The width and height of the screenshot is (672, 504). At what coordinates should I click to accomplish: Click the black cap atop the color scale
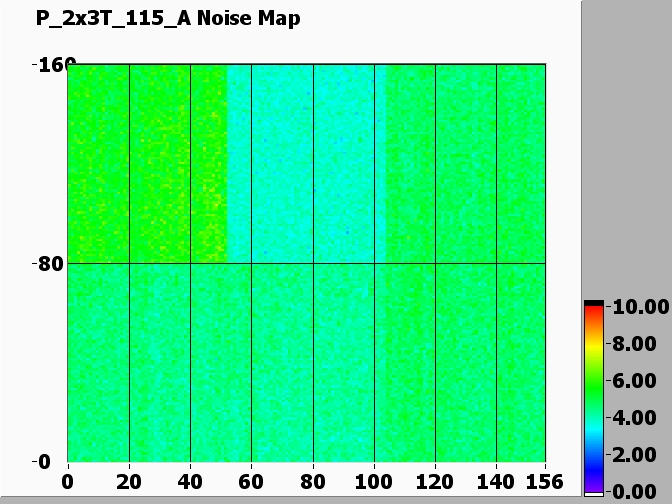click(x=594, y=302)
